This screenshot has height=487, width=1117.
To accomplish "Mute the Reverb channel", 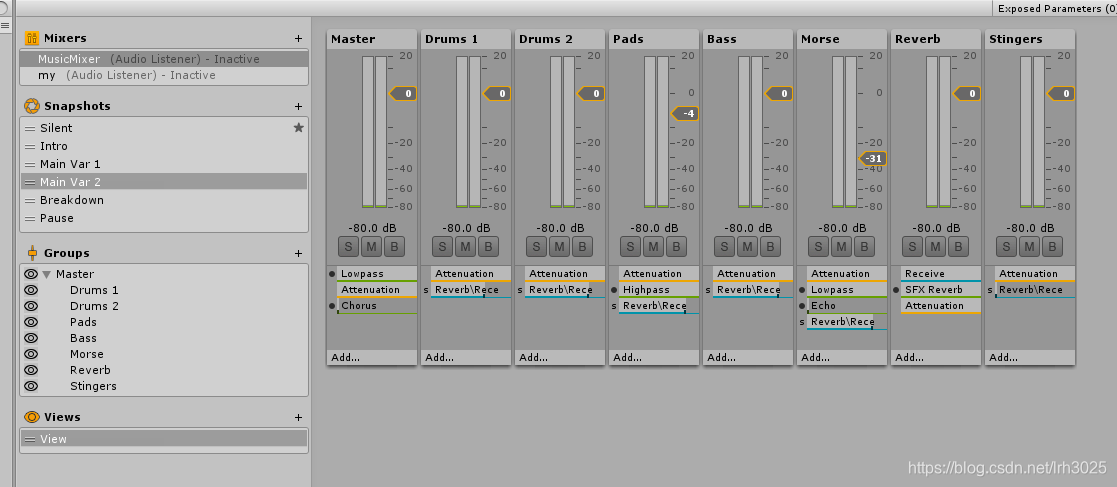I will (935, 247).
